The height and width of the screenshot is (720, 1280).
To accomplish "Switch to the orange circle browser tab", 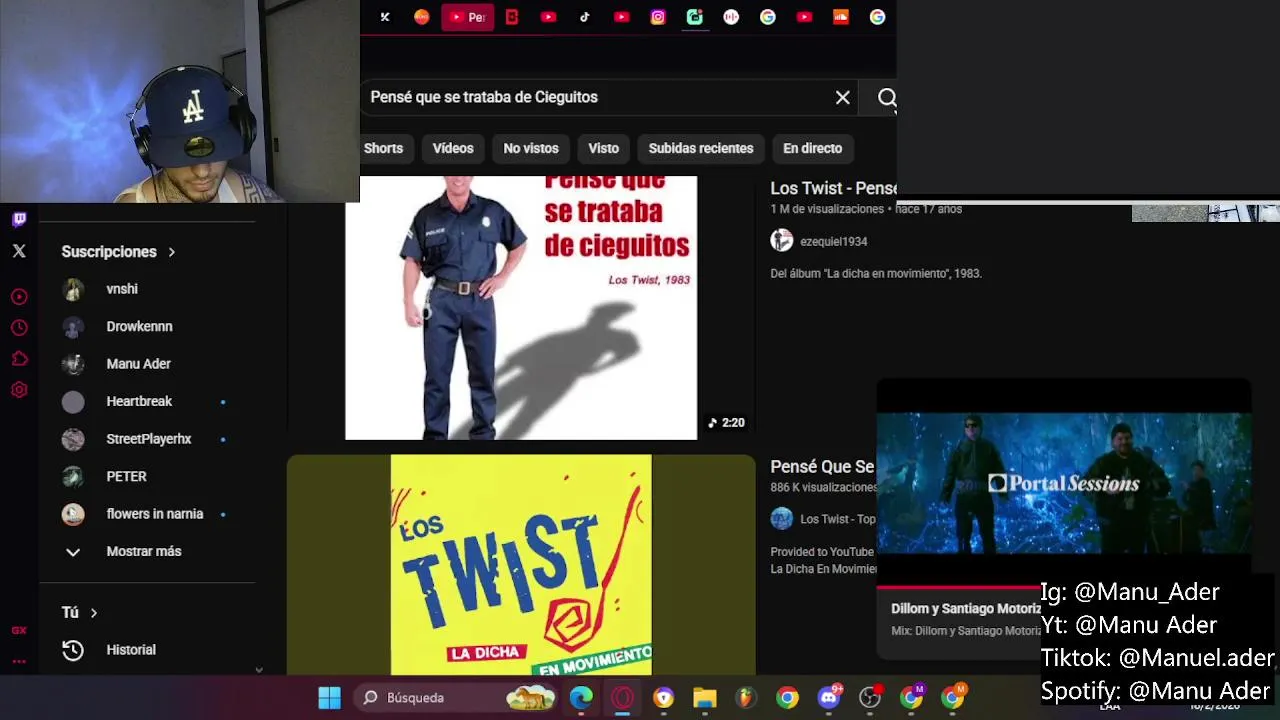I will (x=422, y=17).
